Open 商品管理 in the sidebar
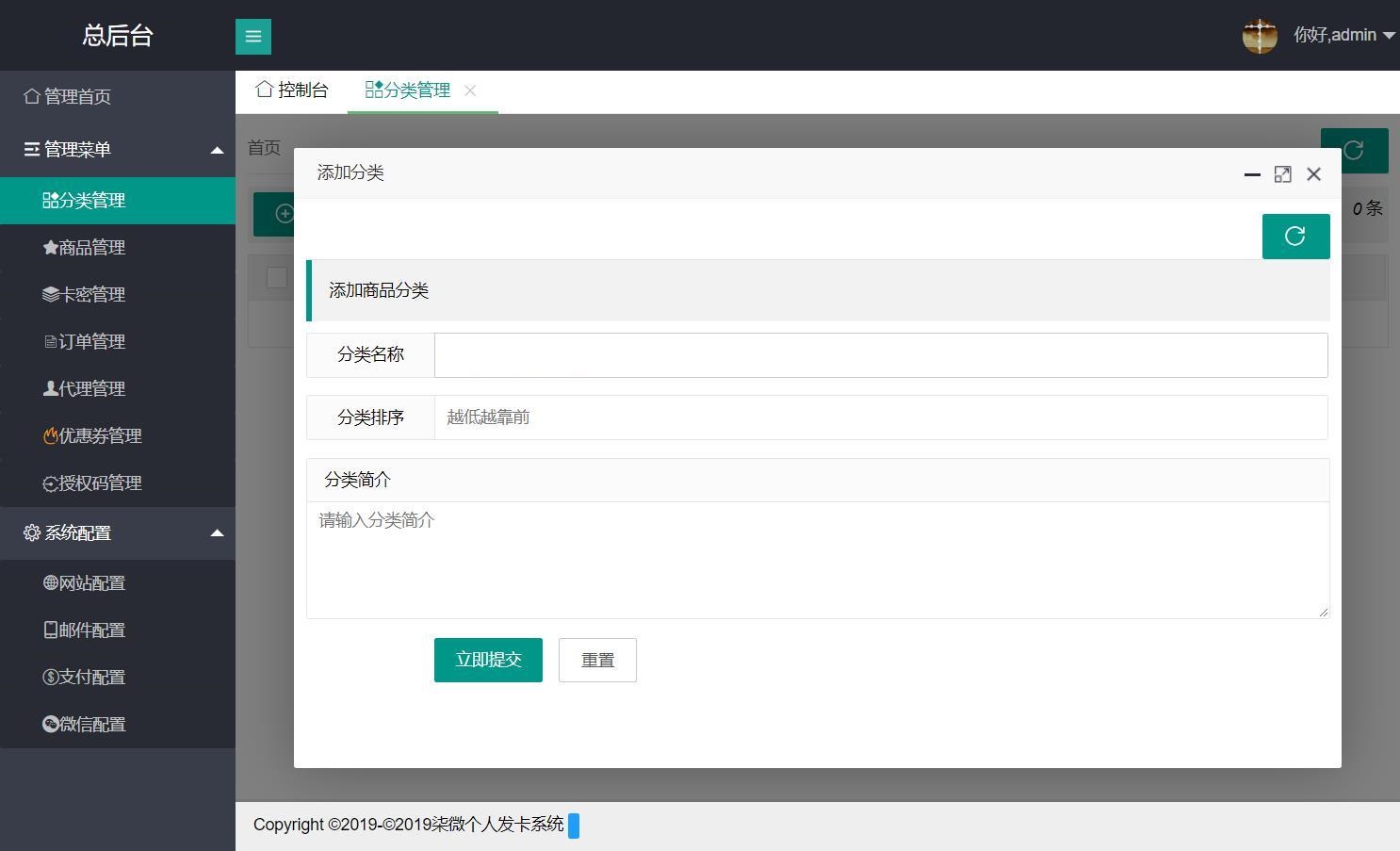1400x851 pixels. (x=91, y=248)
